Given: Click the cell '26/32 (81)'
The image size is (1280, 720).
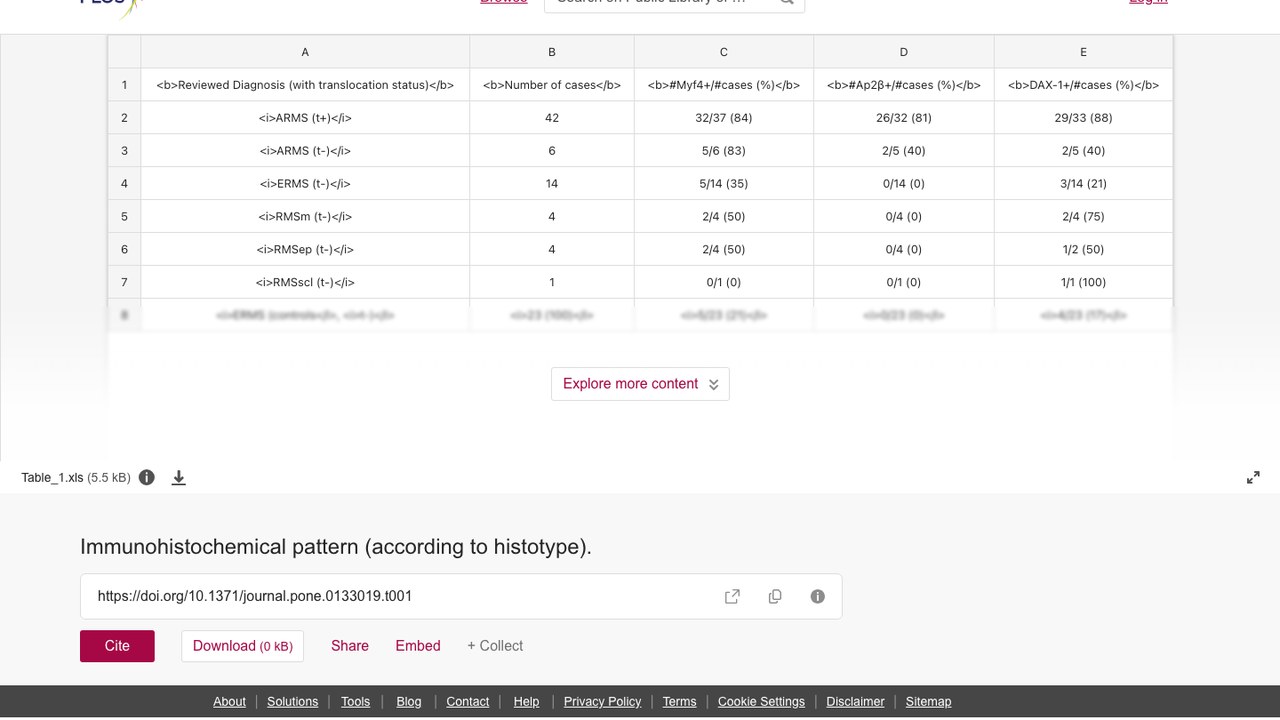Looking at the screenshot, I should tap(904, 118).
